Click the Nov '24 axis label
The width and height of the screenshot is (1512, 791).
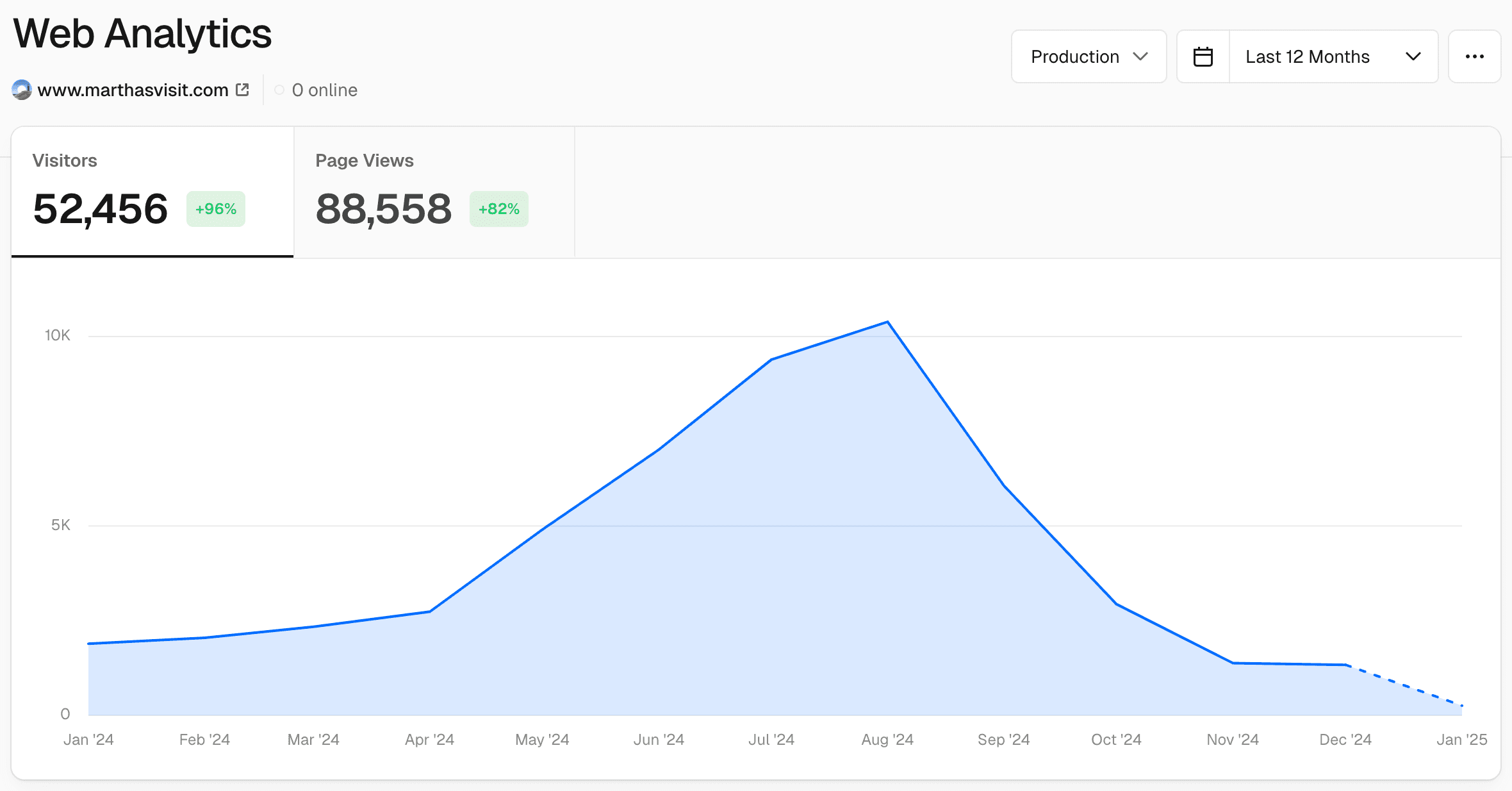[x=1233, y=740]
